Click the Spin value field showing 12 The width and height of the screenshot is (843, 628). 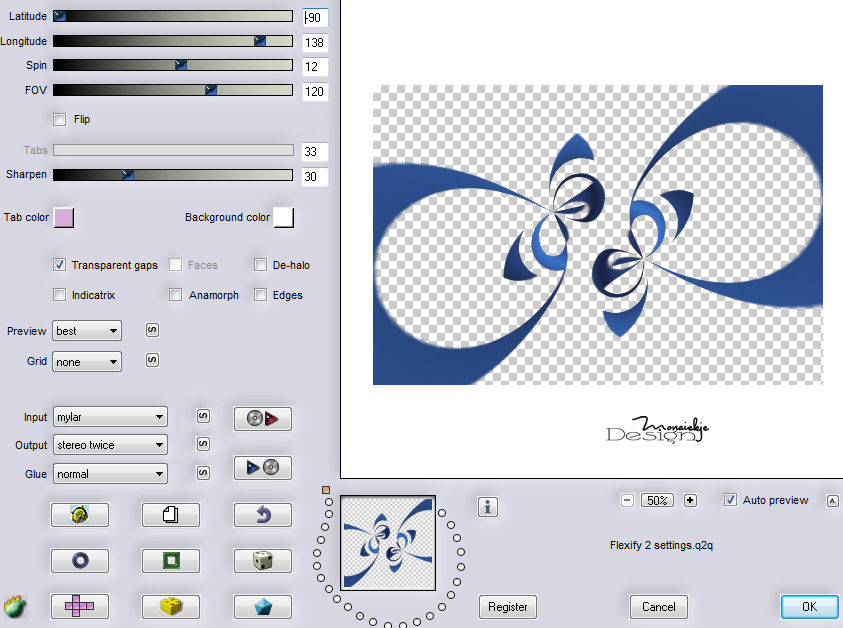click(315, 67)
